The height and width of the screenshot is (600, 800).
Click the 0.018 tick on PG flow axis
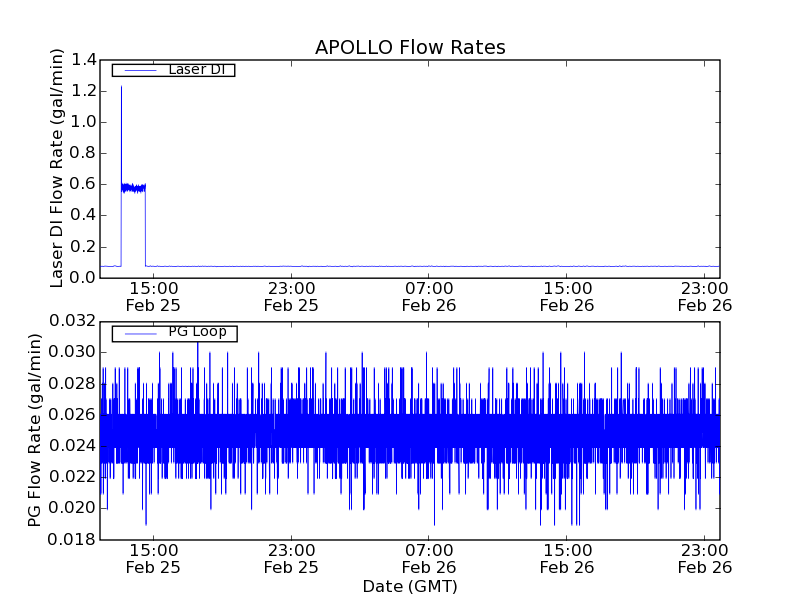point(72,539)
